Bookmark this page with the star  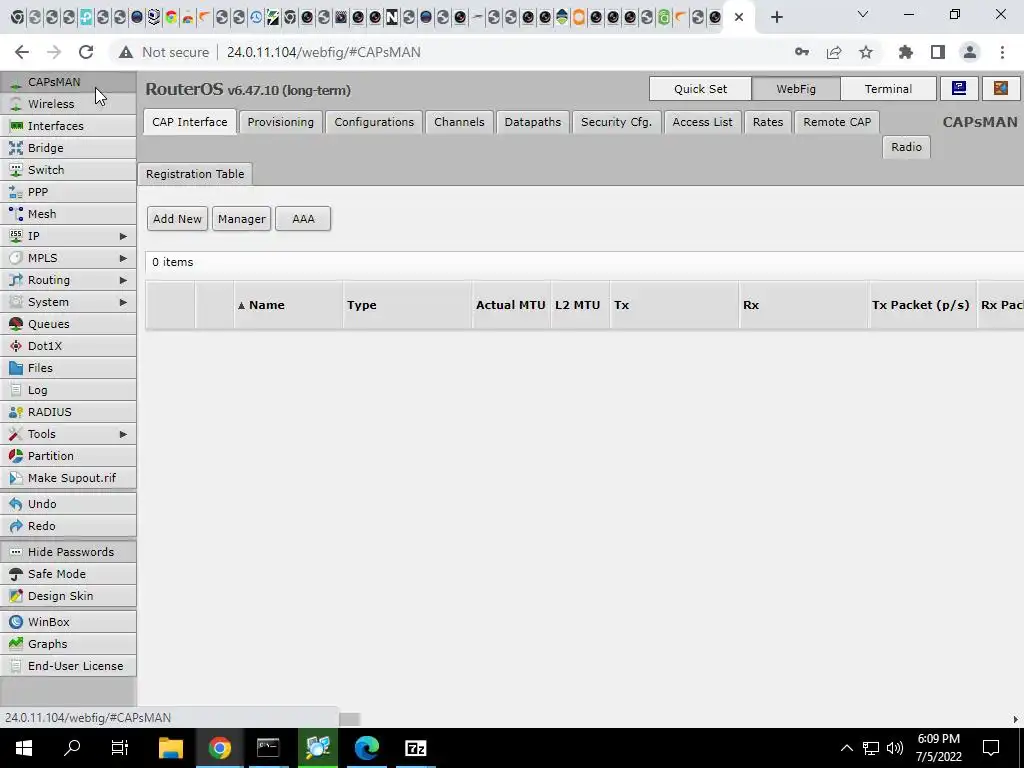[866, 52]
